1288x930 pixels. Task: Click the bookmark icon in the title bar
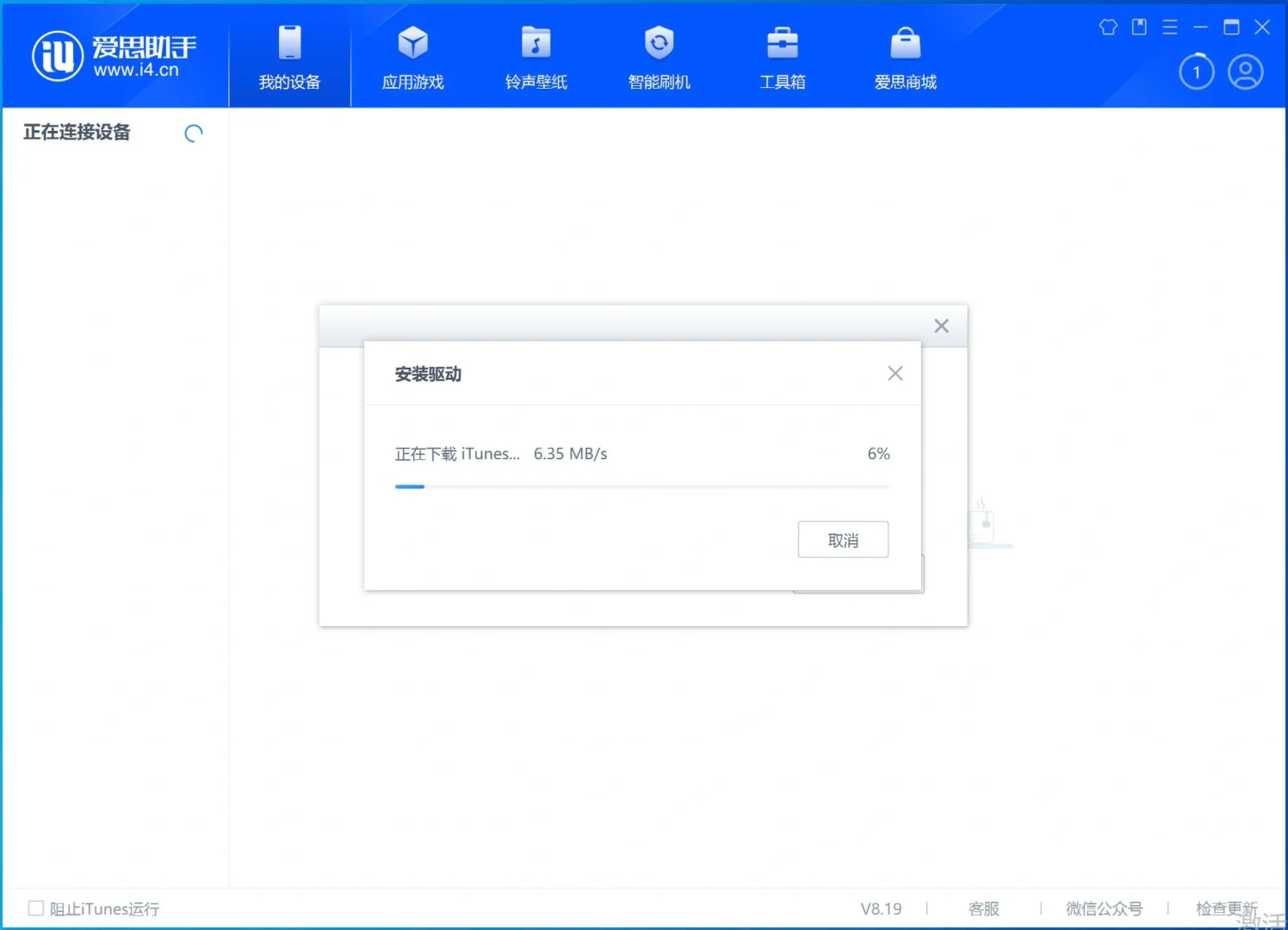tap(1138, 27)
